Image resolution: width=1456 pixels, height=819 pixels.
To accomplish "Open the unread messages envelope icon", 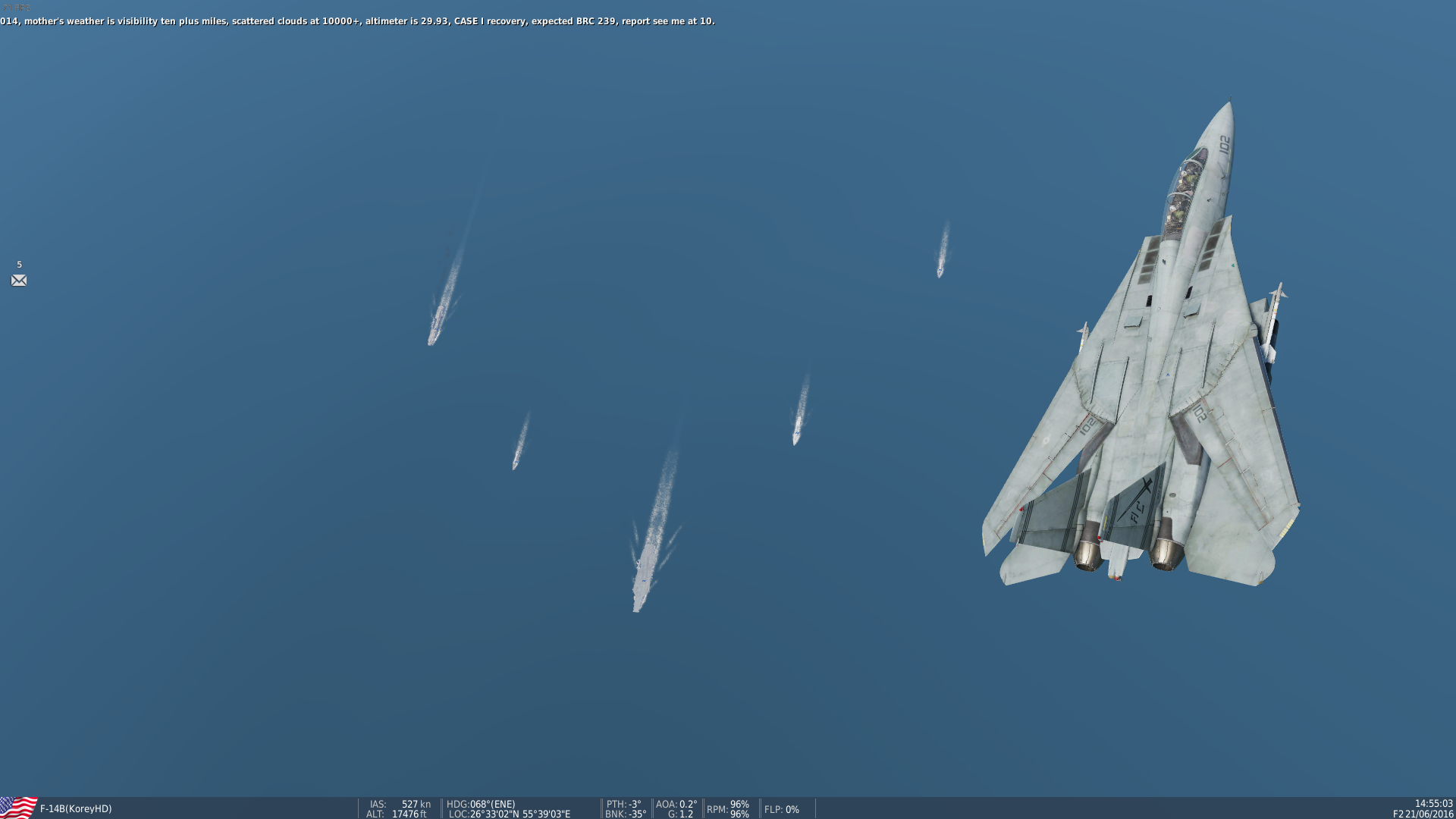I will 19,281.
